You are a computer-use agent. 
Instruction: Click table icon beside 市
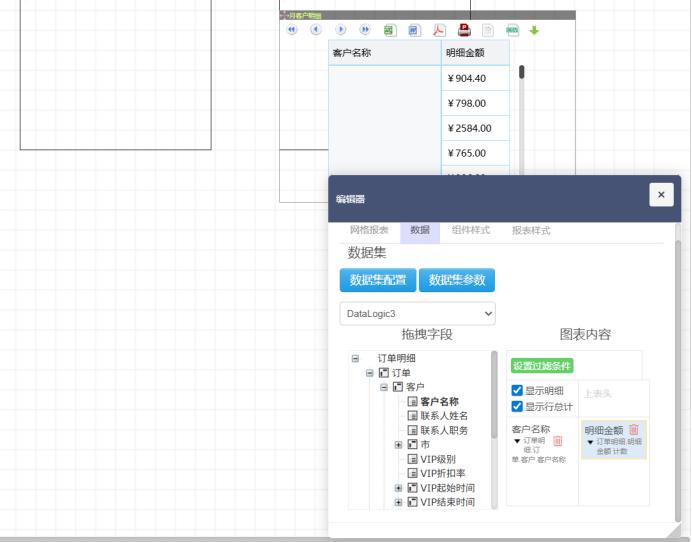412,444
